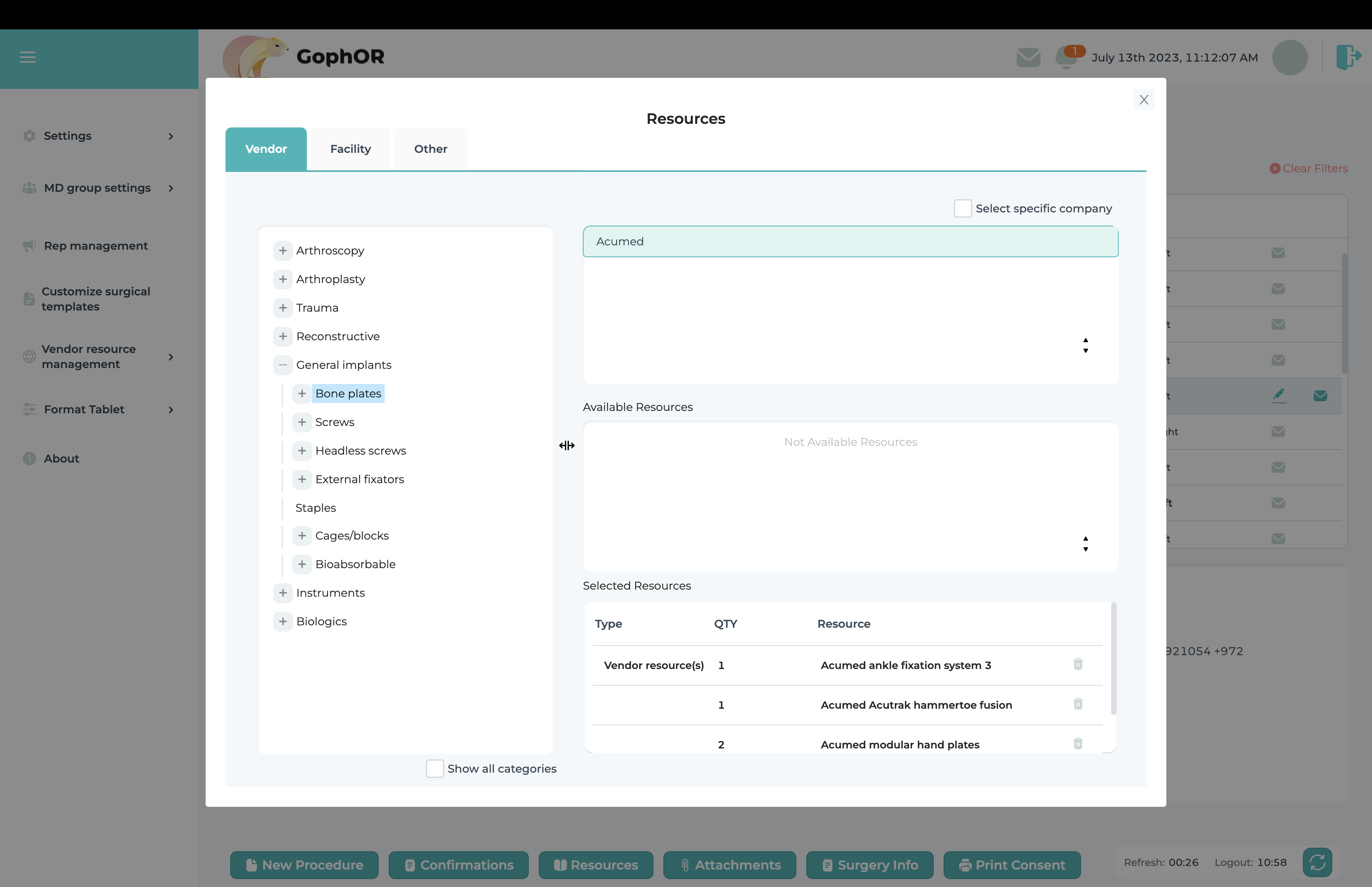Enable Show all categories checkbox
Viewport: 1372px width, 887px height.
click(435, 768)
